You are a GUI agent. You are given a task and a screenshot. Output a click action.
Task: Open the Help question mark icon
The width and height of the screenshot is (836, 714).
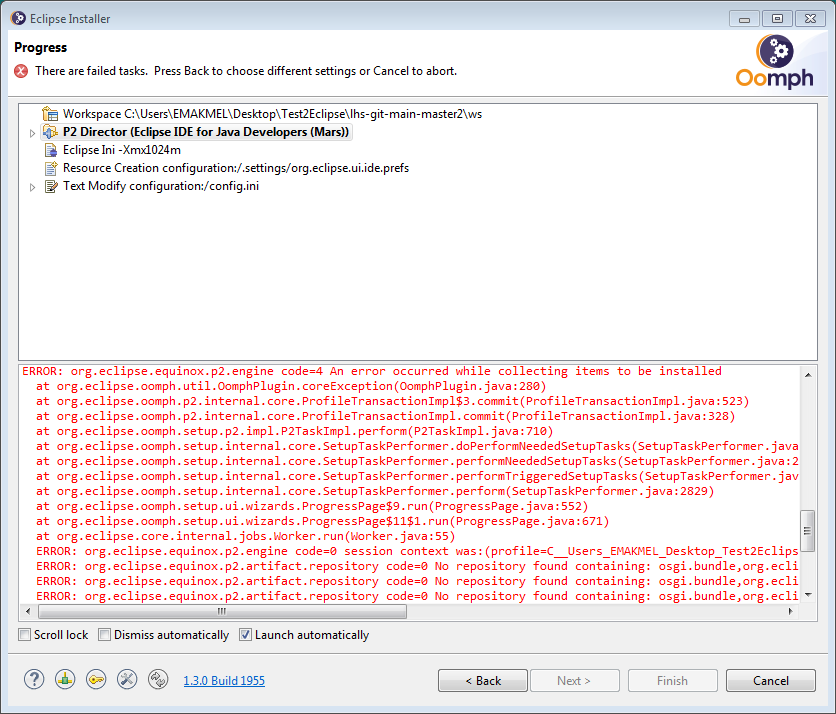[34, 679]
